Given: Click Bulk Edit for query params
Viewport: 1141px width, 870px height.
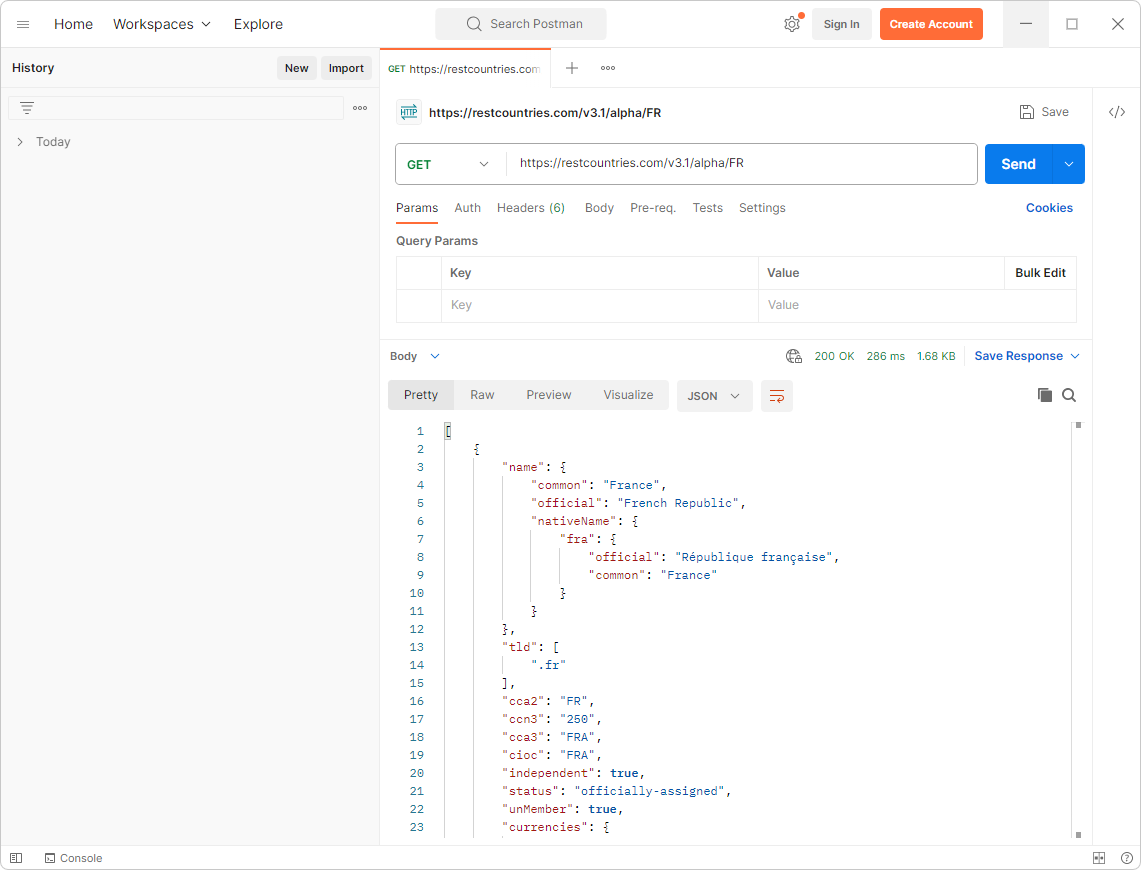Looking at the screenshot, I should pos(1040,273).
